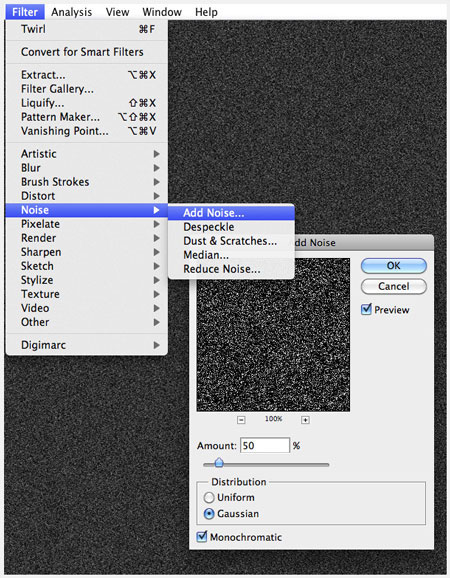
Task: Choose Add Noise from Noise submenu
Action: [x=231, y=213]
